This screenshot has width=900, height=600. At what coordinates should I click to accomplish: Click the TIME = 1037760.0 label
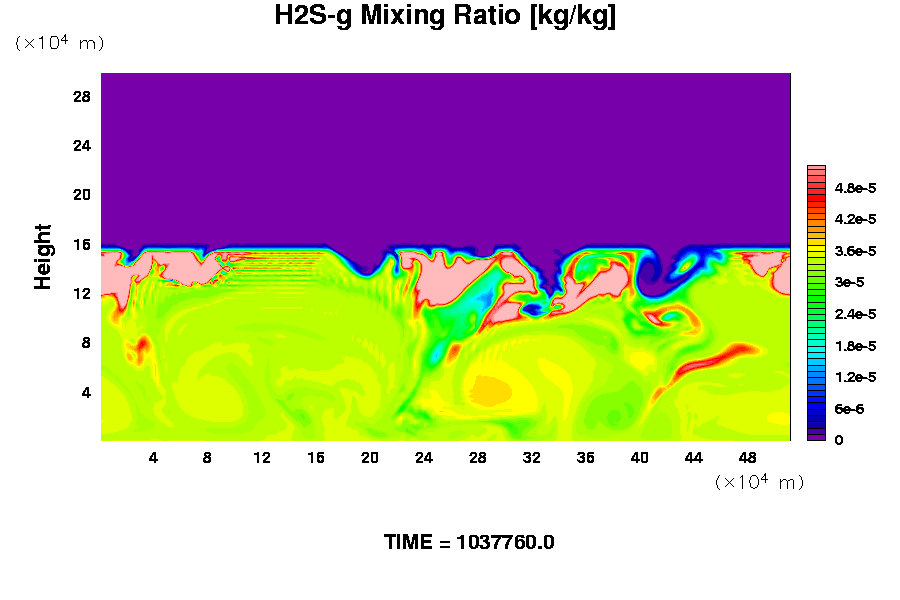point(469,543)
